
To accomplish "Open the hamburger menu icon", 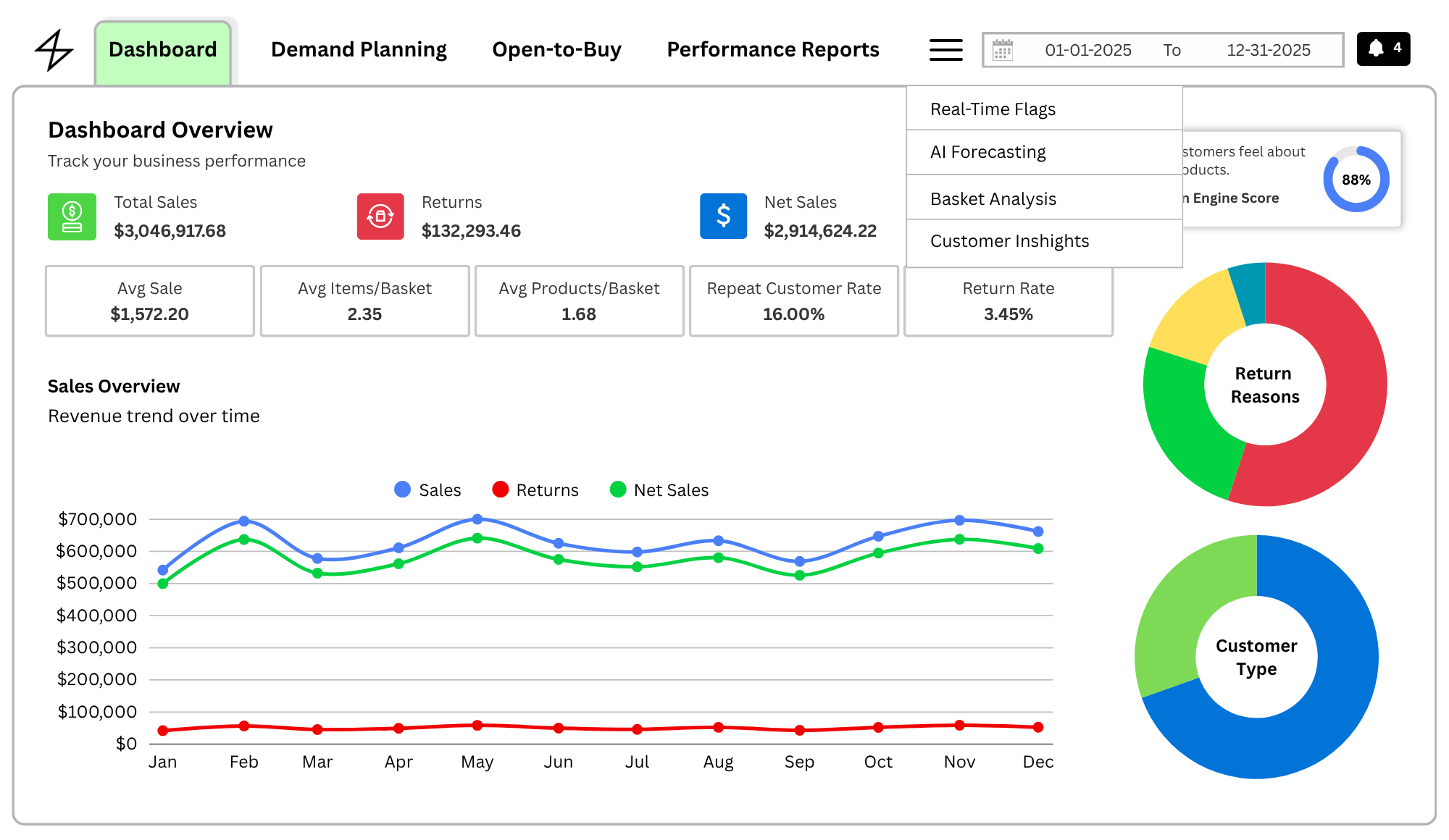I will point(946,50).
